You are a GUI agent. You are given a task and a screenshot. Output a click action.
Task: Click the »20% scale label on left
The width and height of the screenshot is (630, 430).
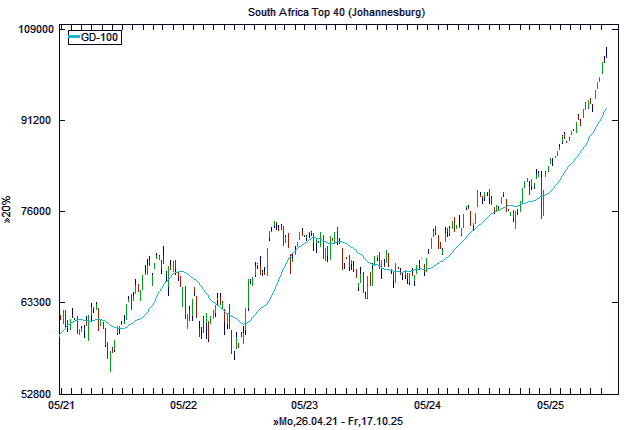[8, 211]
